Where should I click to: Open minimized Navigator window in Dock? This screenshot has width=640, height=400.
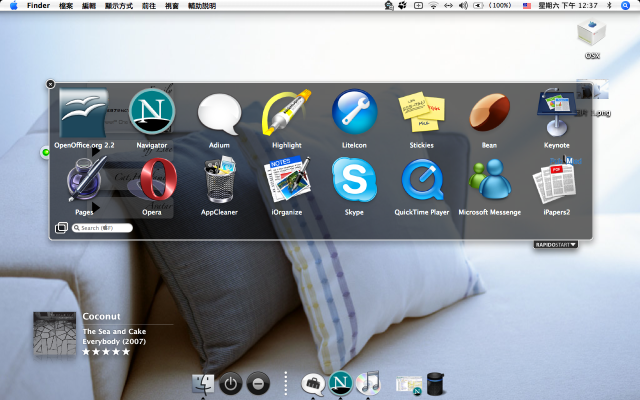click(x=409, y=386)
